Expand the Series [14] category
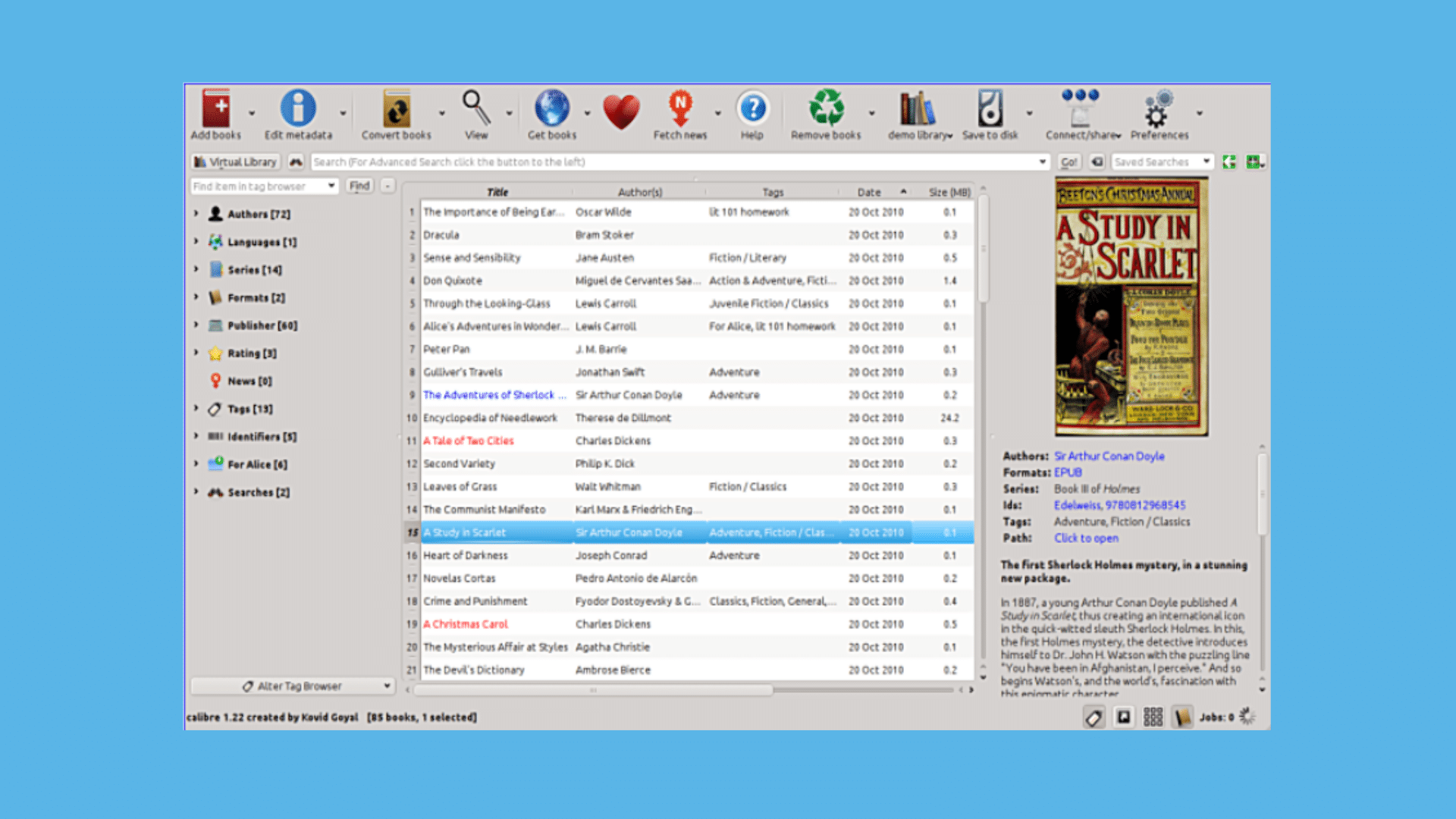This screenshot has width=1456, height=819. [196, 269]
